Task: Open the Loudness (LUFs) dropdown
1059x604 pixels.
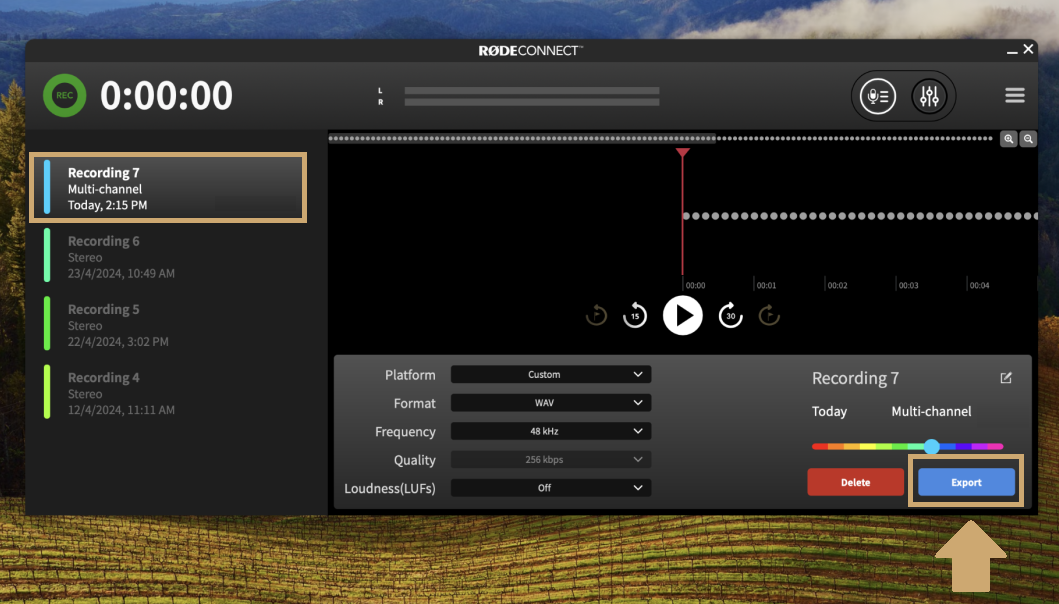Action: tap(550, 488)
